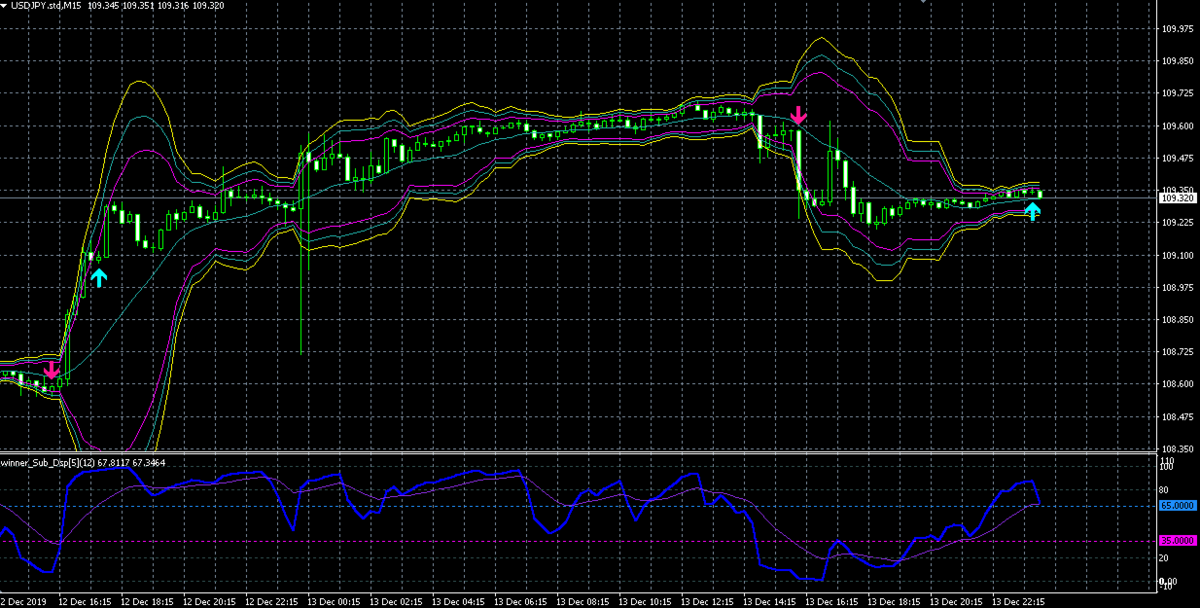The image size is (1200, 608).
Task: Click the 109.351 high value in the header
Action: pos(139,6)
